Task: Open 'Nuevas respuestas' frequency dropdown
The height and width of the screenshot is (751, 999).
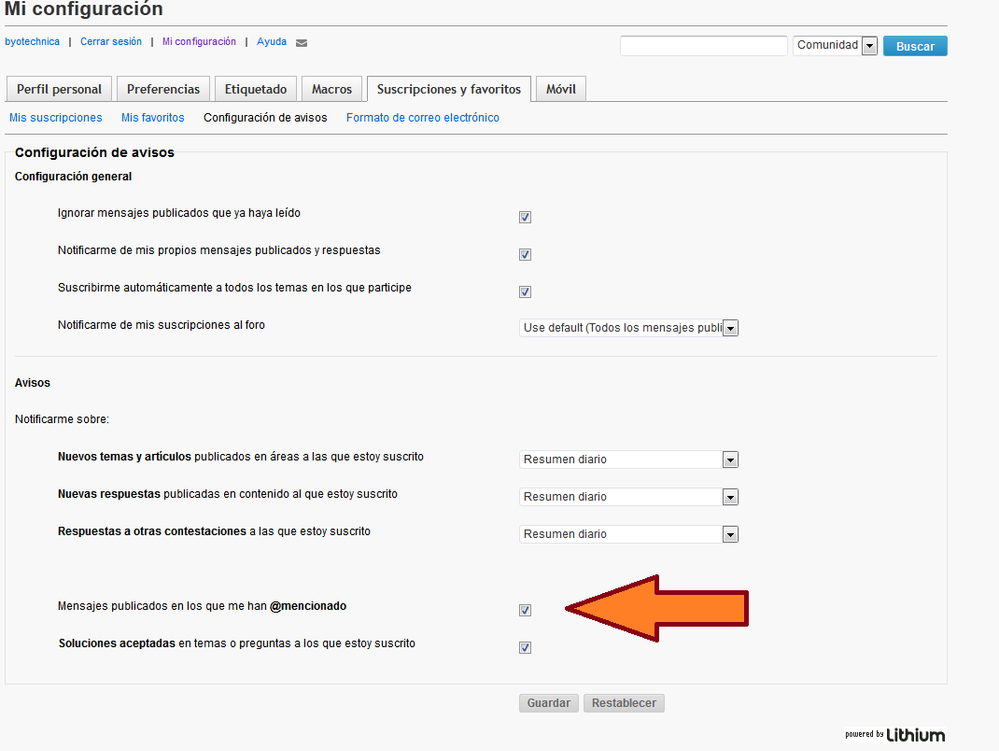Action: (629, 497)
